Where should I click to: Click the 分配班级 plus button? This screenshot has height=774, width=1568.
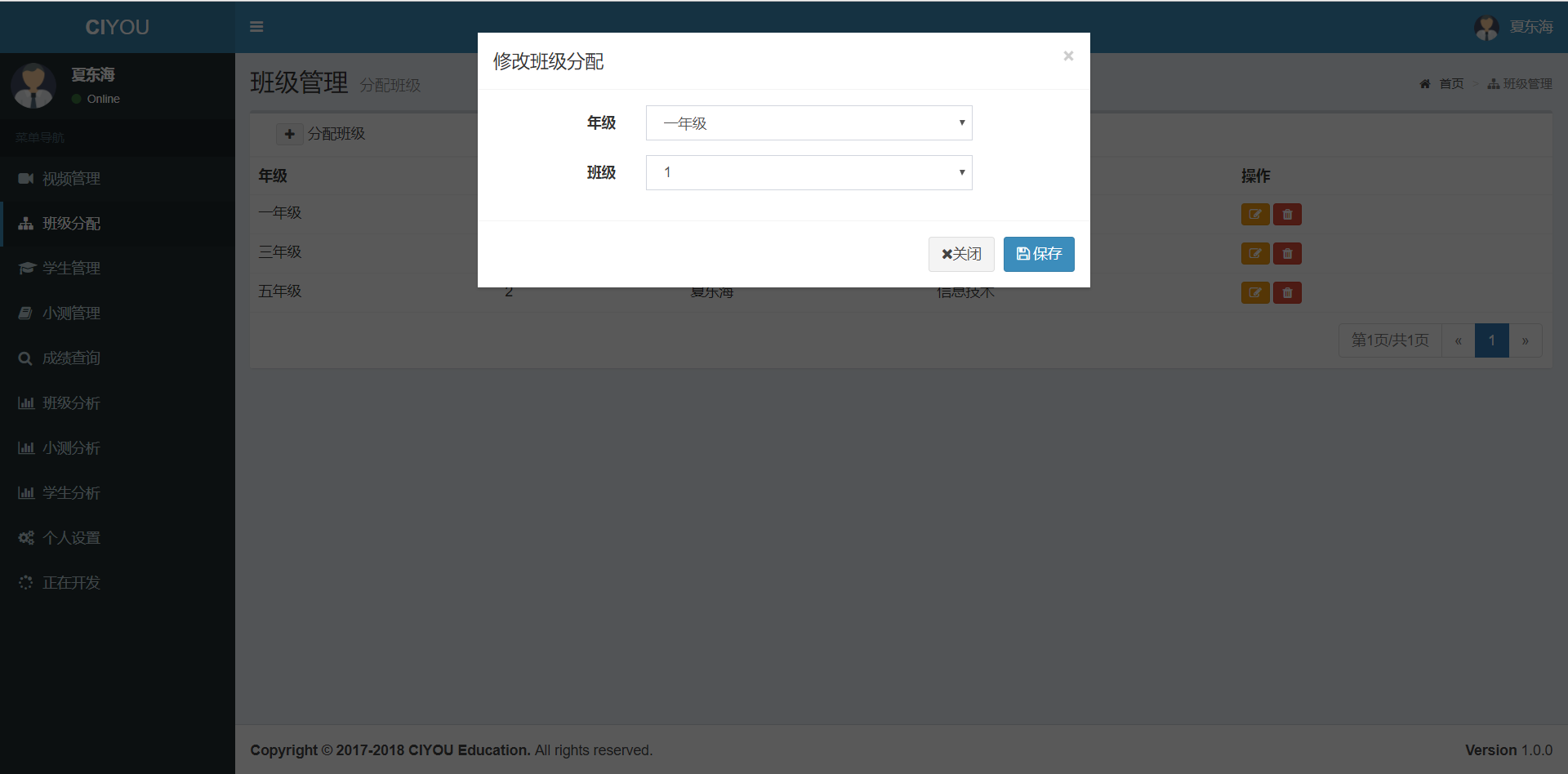coord(289,134)
